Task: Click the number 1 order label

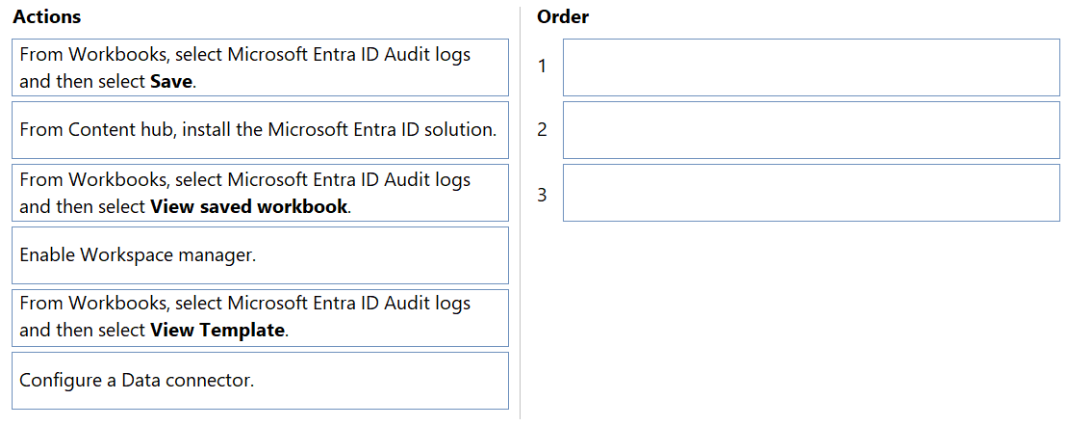Action: point(542,67)
